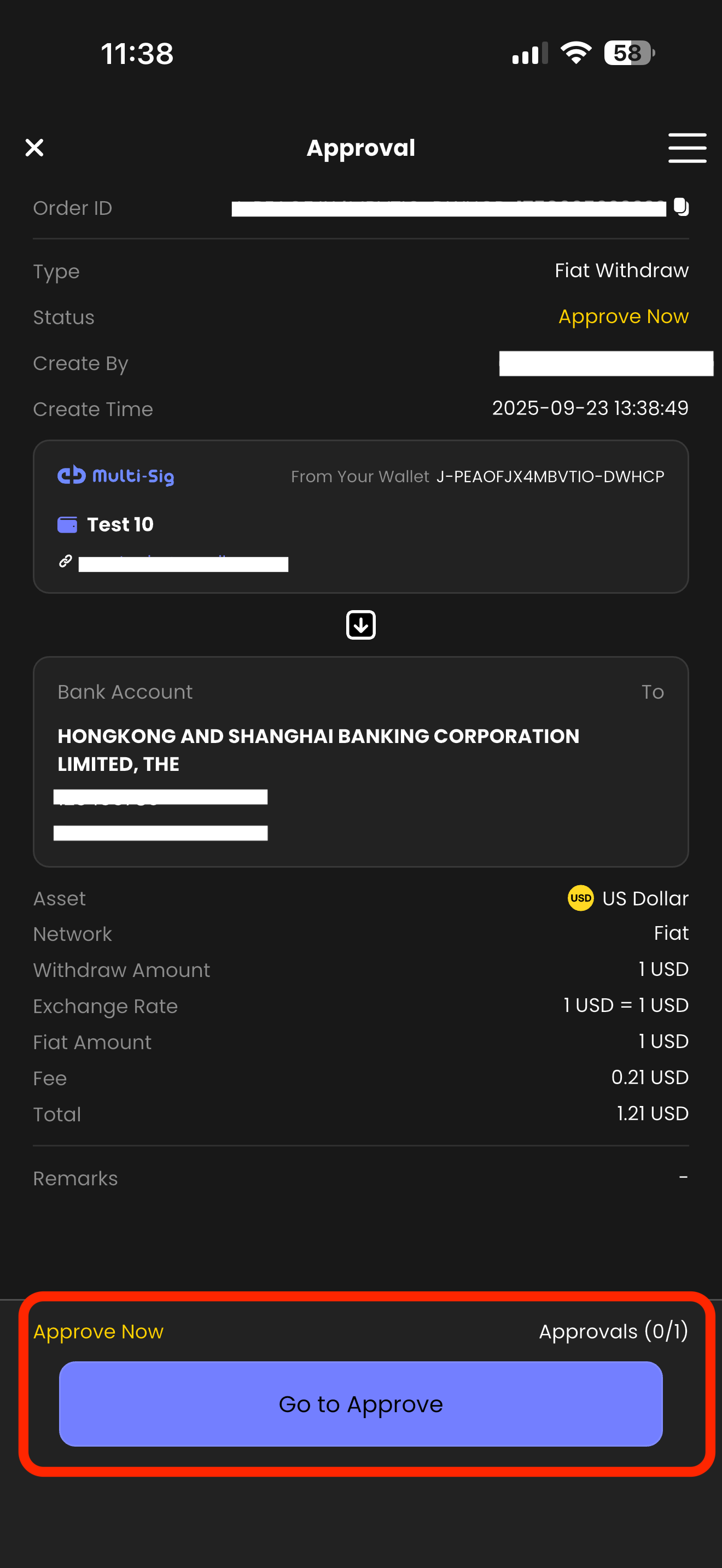The image size is (722, 1568).
Task: Tap the Approve Now label above button
Action: (98, 1331)
